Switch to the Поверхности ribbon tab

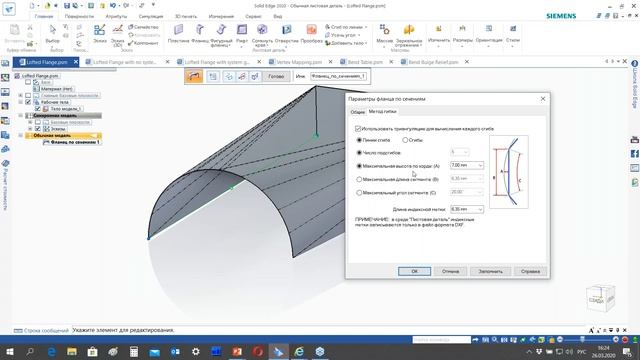click(79, 16)
